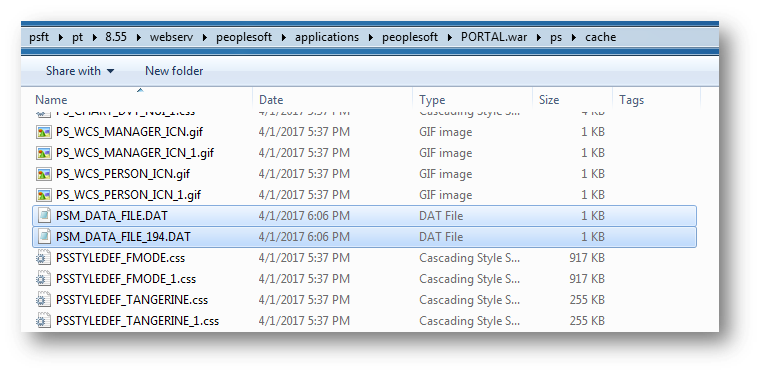Navigate to pt in address bar

[78, 37]
